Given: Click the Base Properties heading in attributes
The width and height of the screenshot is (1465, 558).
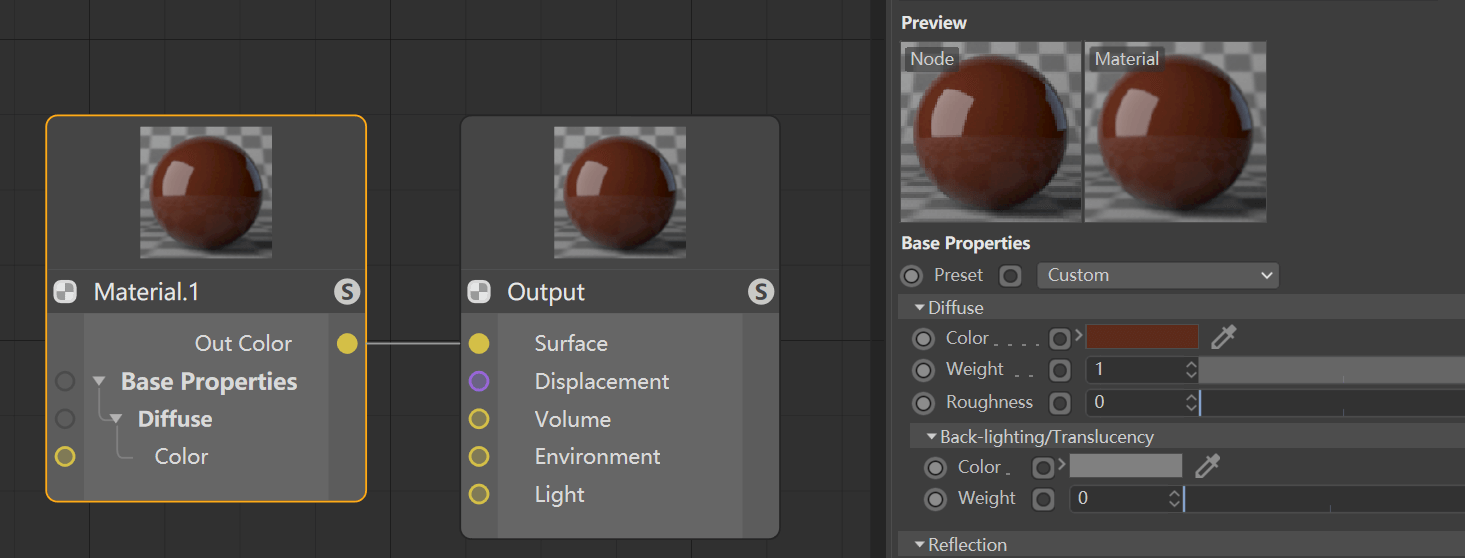Looking at the screenshot, I should pyautogui.click(x=966, y=243).
